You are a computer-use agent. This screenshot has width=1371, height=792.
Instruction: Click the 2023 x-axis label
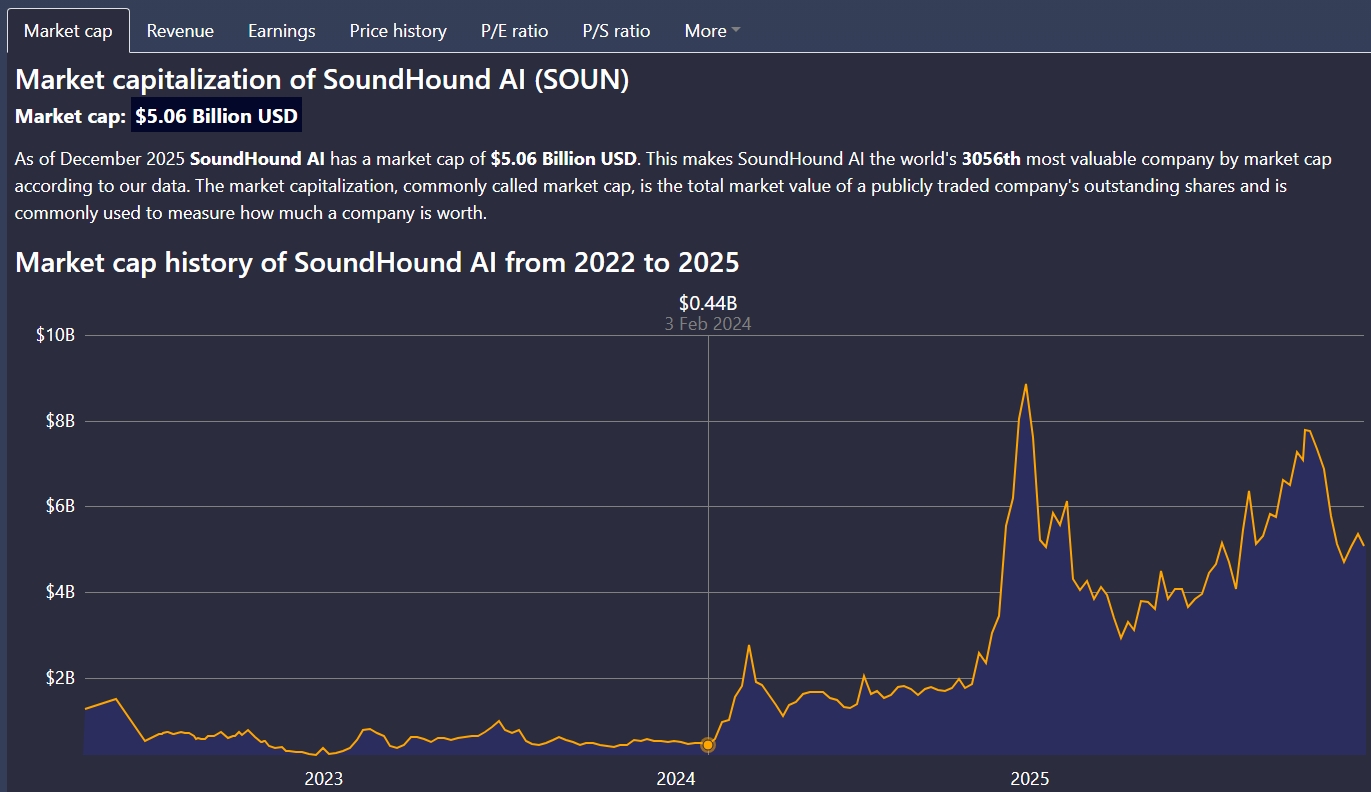pos(323,779)
